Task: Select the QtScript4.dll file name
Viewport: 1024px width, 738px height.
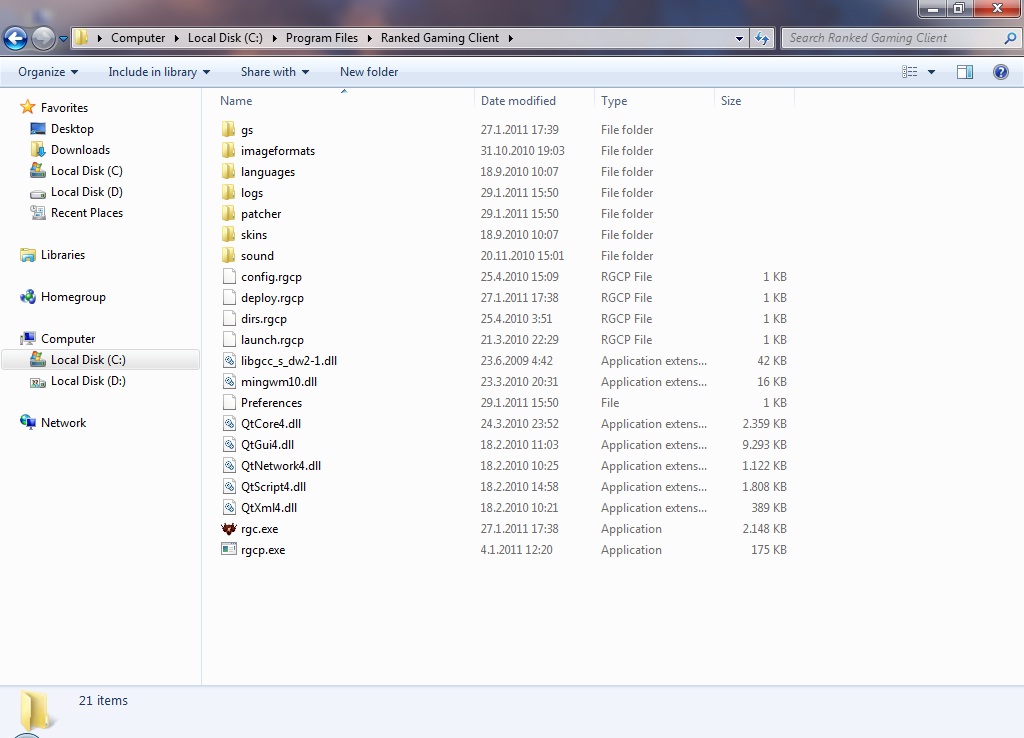Action: [274, 487]
